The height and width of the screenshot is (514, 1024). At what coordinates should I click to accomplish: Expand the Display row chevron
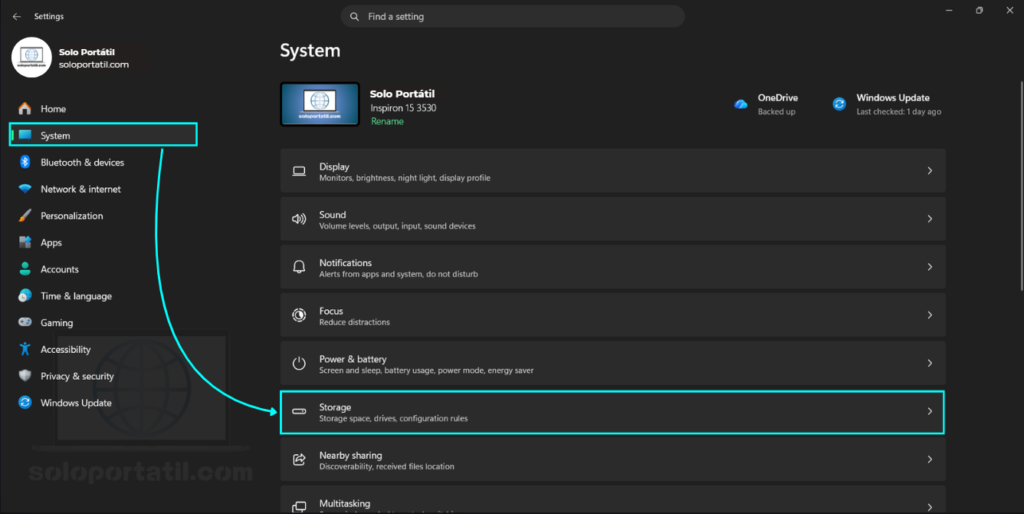pyautogui.click(x=930, y=170)
